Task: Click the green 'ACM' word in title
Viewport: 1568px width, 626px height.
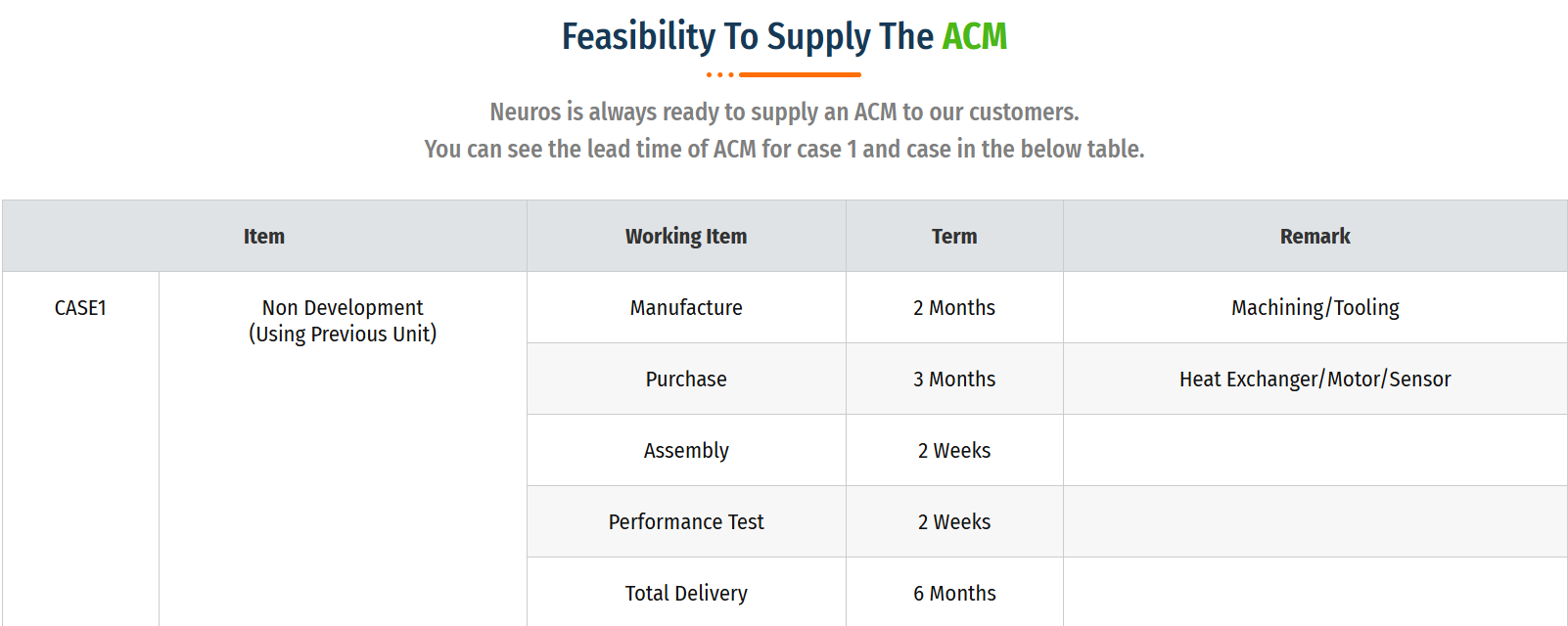Action: 975,37
